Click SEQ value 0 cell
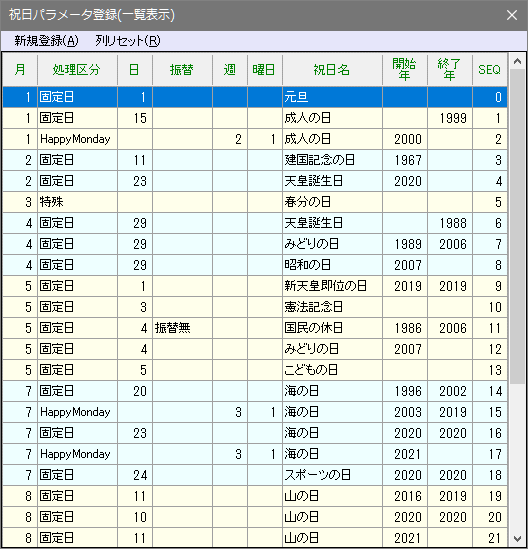Screen dimensions: 528x549 [489, 97]
